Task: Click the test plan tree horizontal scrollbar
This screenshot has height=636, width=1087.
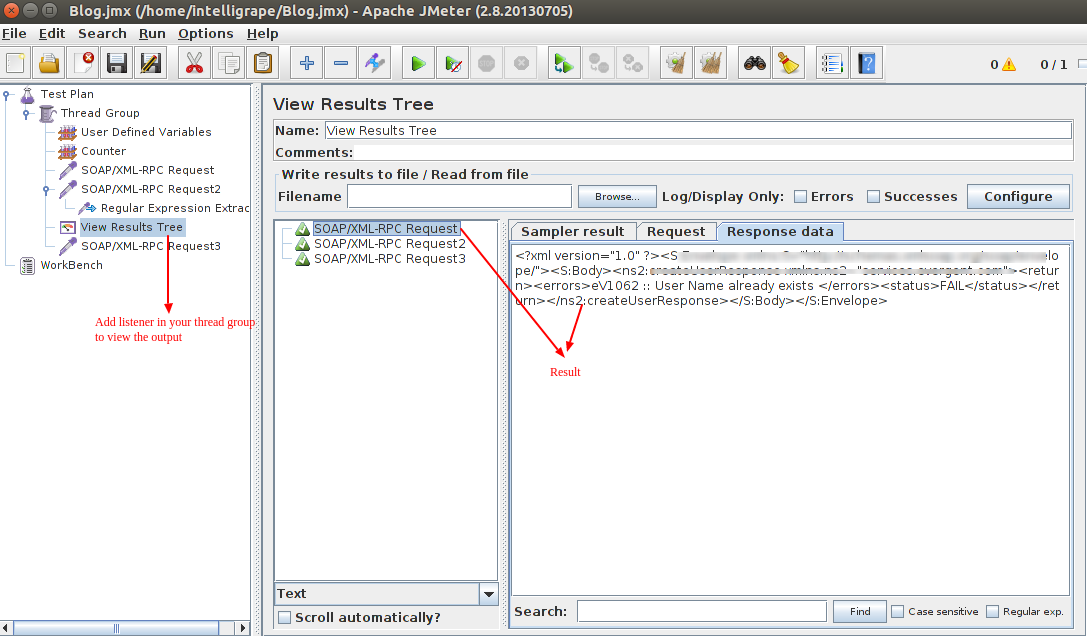Action: pyautogui.click(x=116, y=628)
